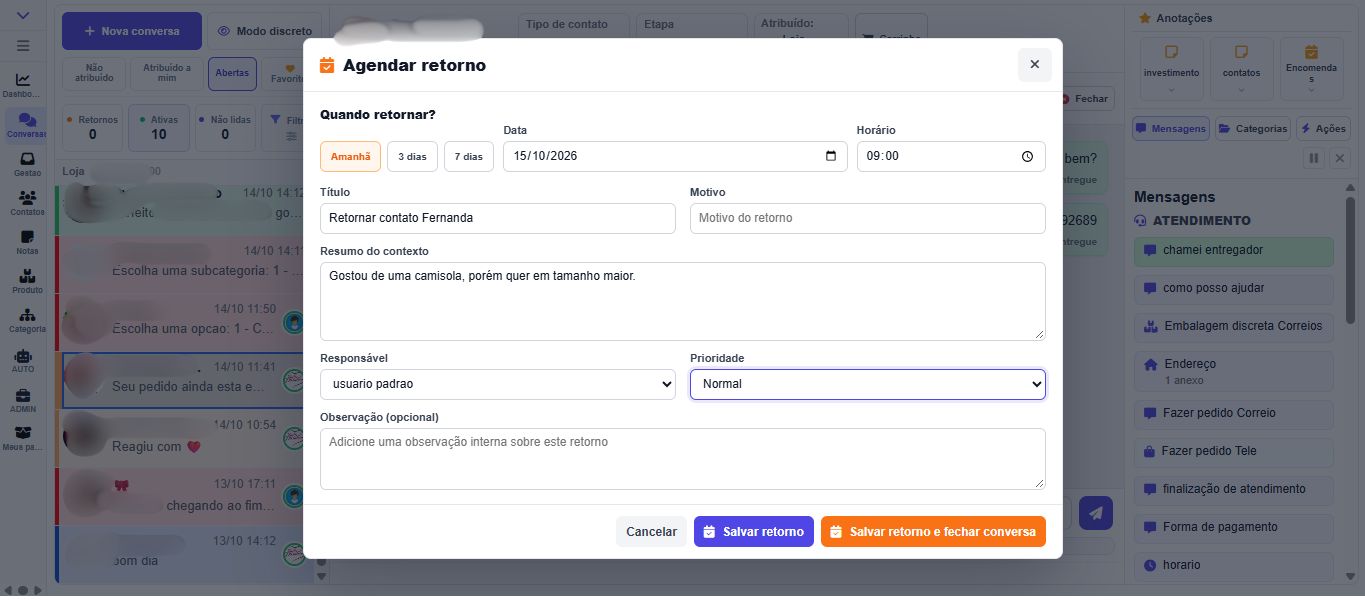This screenshot has width=1365, height=600.
Task: Click the pause icon in right panel
Action: pos(1314,158)
